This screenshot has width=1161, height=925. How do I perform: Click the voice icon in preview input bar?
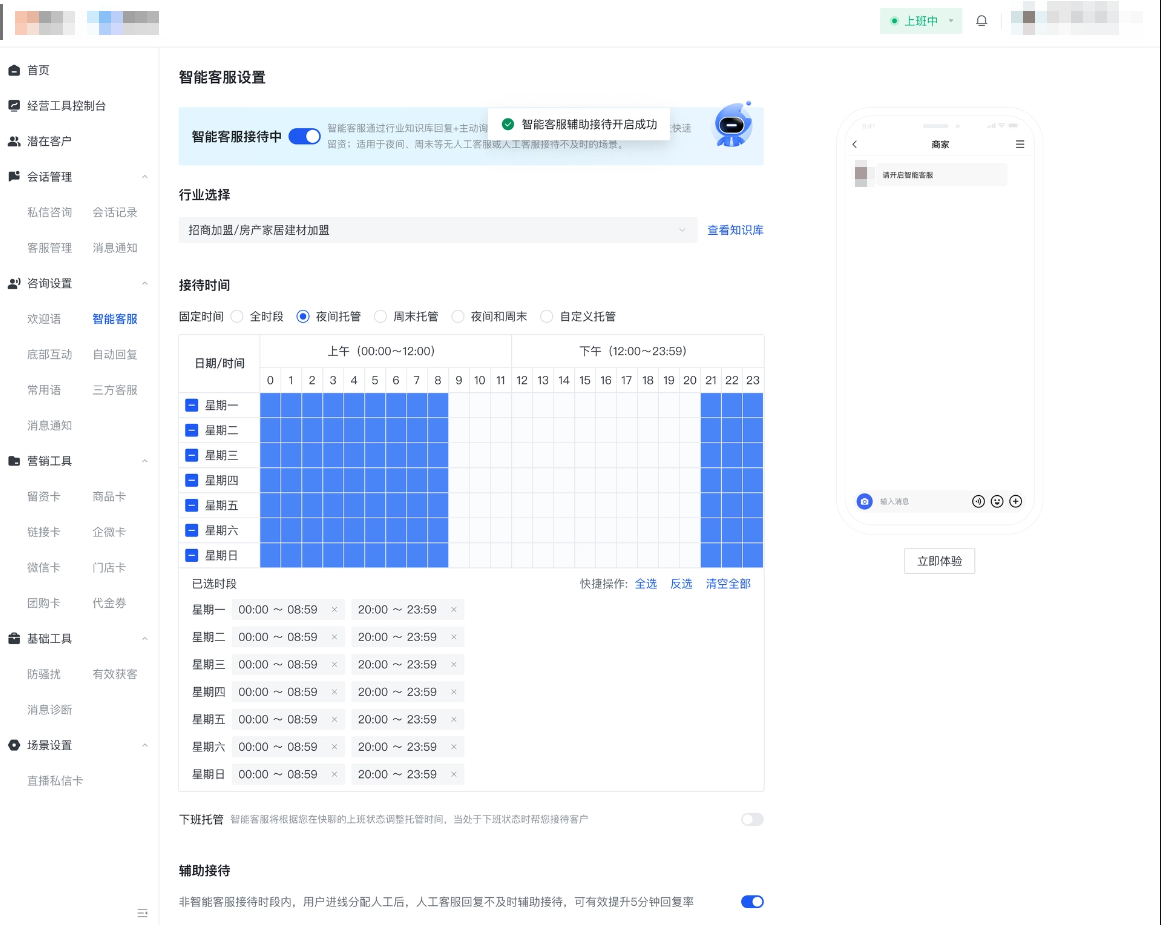click(978, 501)
